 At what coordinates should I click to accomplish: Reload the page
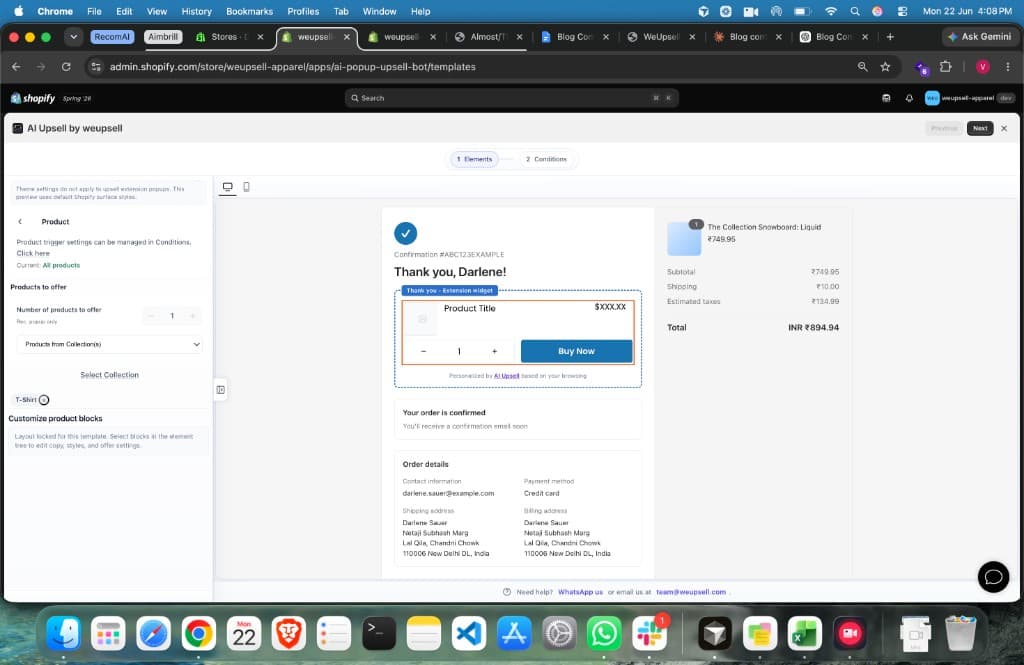tap(66, 67)
